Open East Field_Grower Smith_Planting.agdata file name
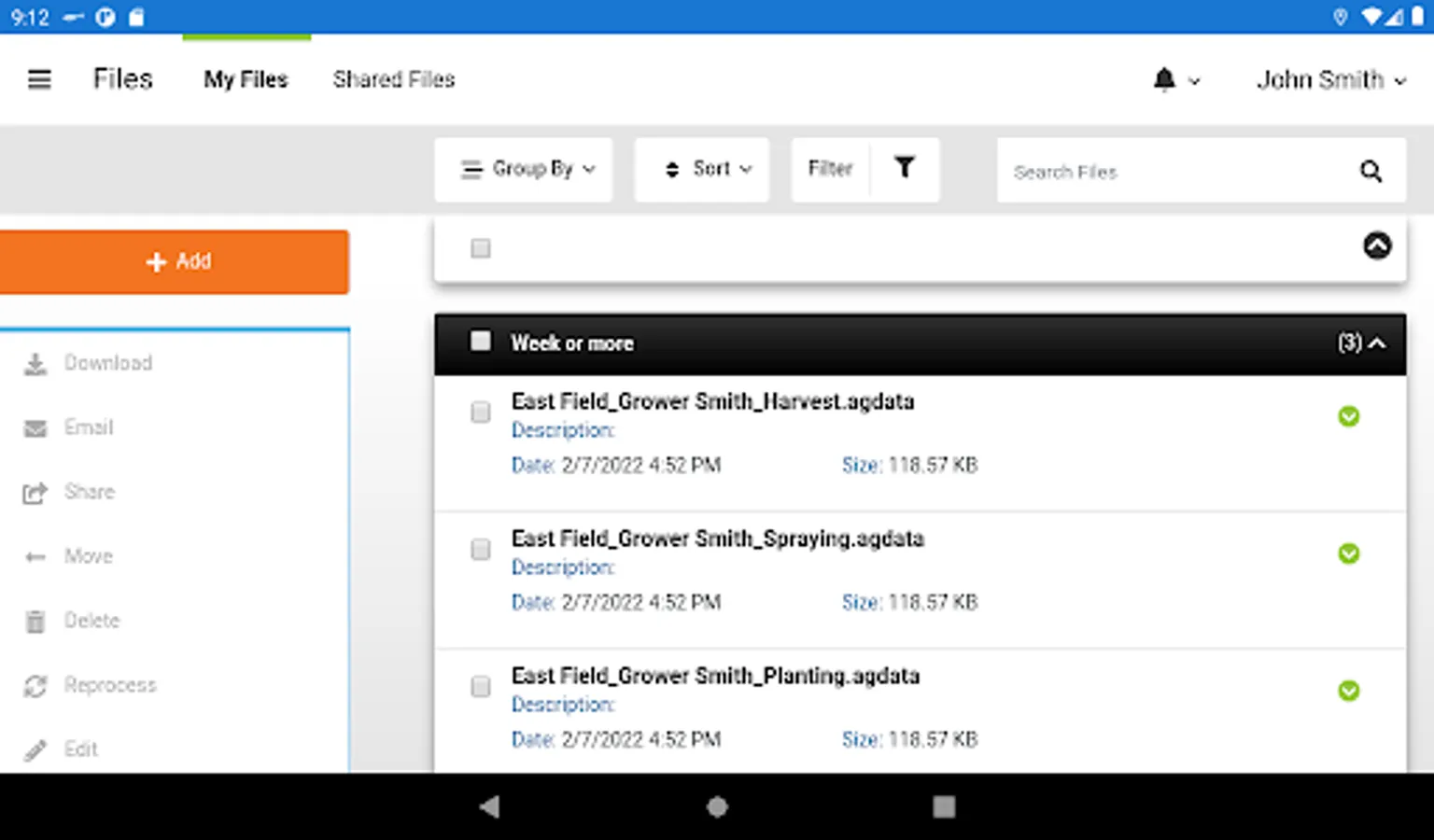Viewport: 1434px width, 840px height. pyautogui.click(x=715, y=676)
